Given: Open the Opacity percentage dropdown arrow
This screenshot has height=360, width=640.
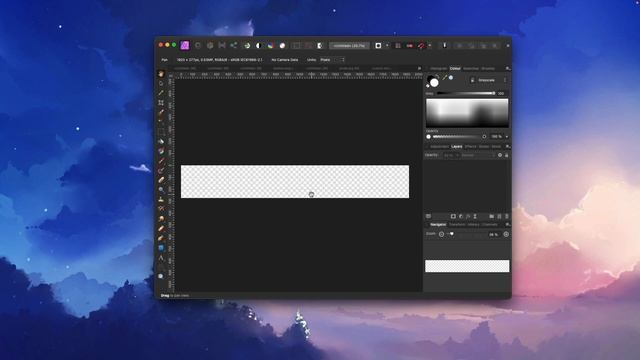Looking at the screenshot, I should coord(507,137).
